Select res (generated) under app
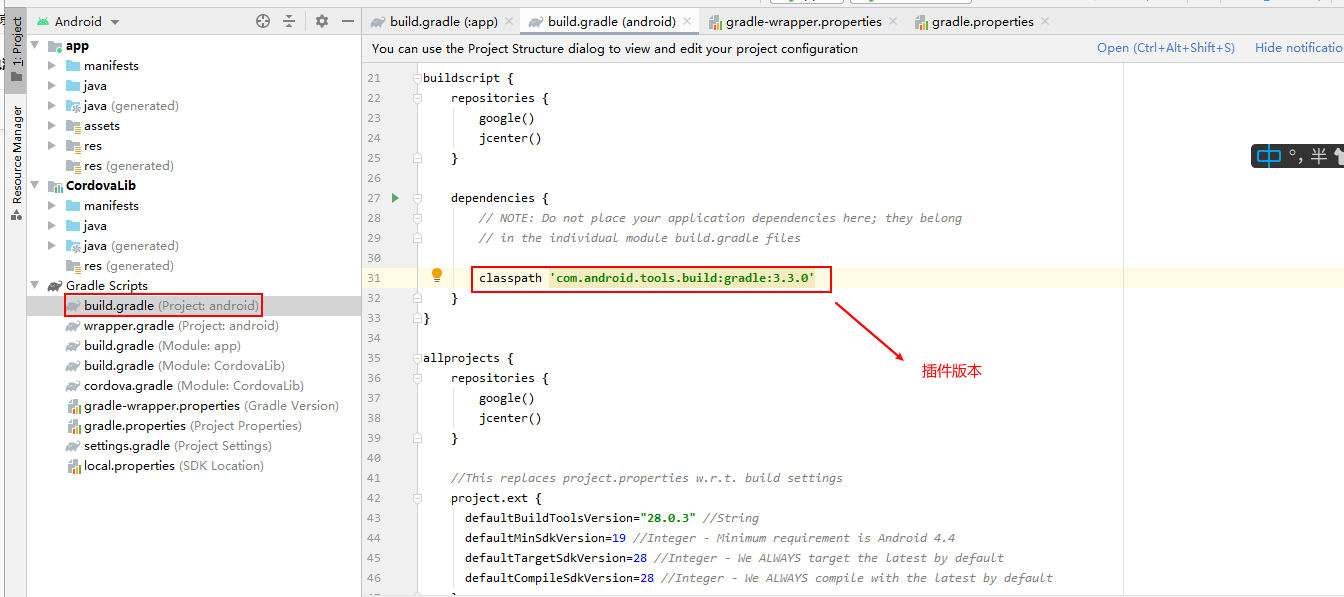Image resolution: width=1344 pixels, height=597 pixels. pyautogui.click(x=120, y=166)
